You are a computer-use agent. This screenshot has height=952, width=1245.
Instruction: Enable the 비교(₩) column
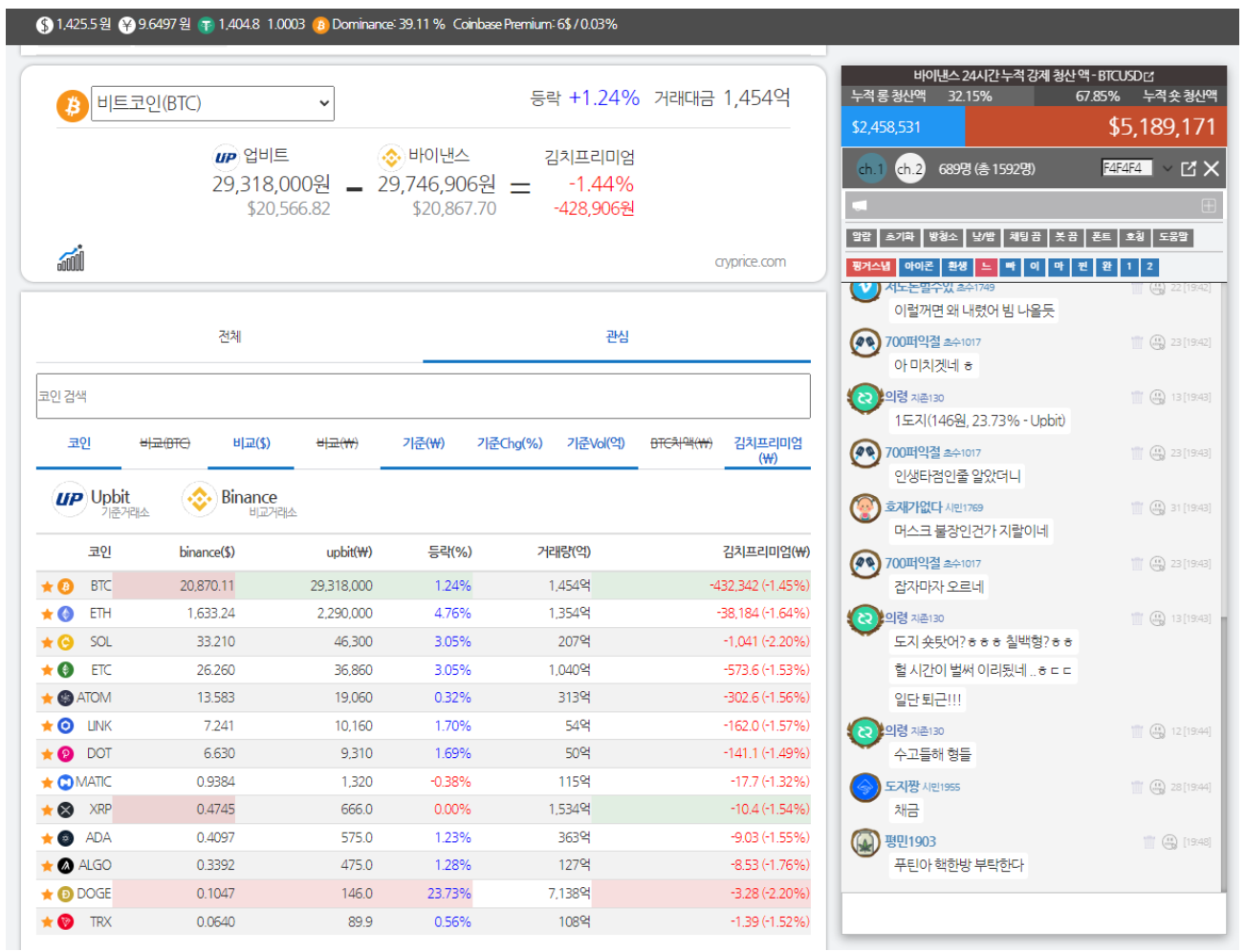pos(338,444)
